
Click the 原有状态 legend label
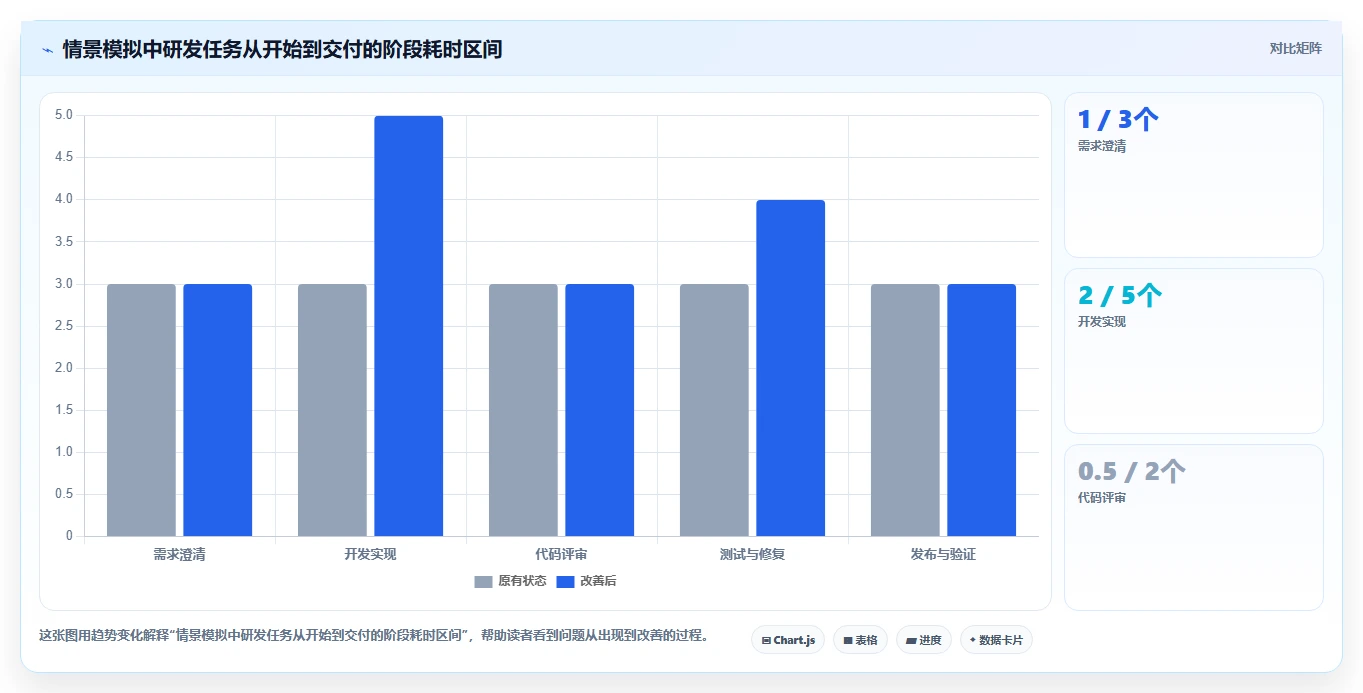click(x=522, y=581)
